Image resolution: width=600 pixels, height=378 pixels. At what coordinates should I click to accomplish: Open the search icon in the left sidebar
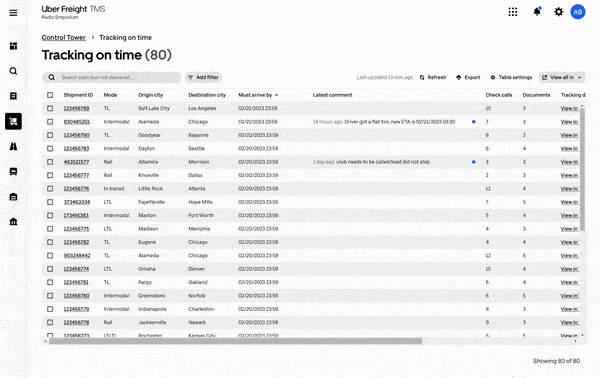[x=13, y=71]
